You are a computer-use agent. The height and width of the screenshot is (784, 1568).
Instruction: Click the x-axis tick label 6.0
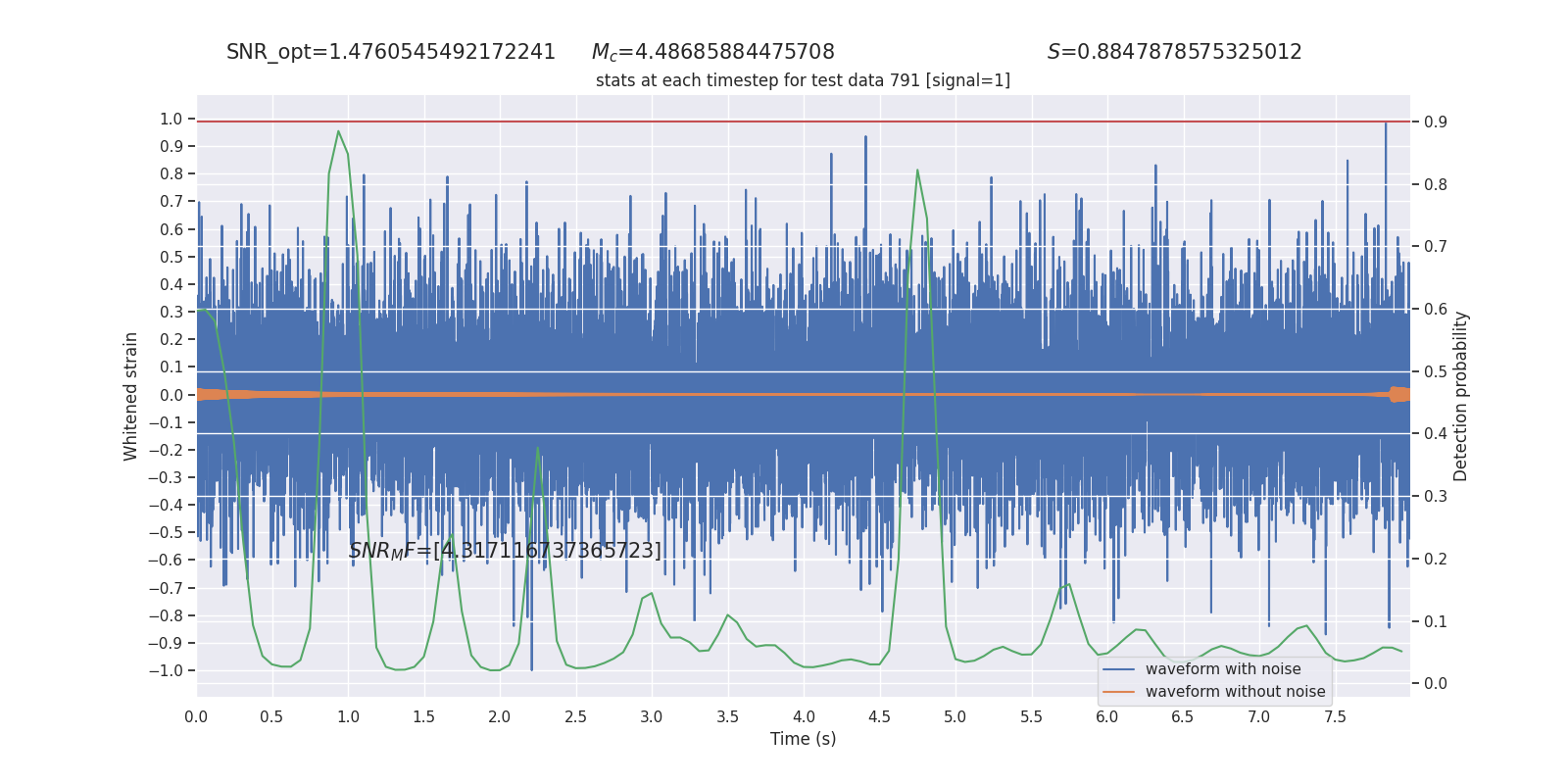coord(1107,717)
